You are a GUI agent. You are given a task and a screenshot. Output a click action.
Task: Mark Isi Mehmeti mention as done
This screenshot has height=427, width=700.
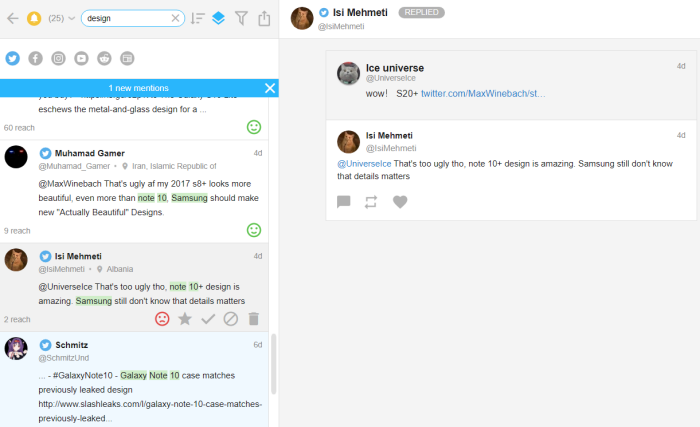click(x=208, y=319)
